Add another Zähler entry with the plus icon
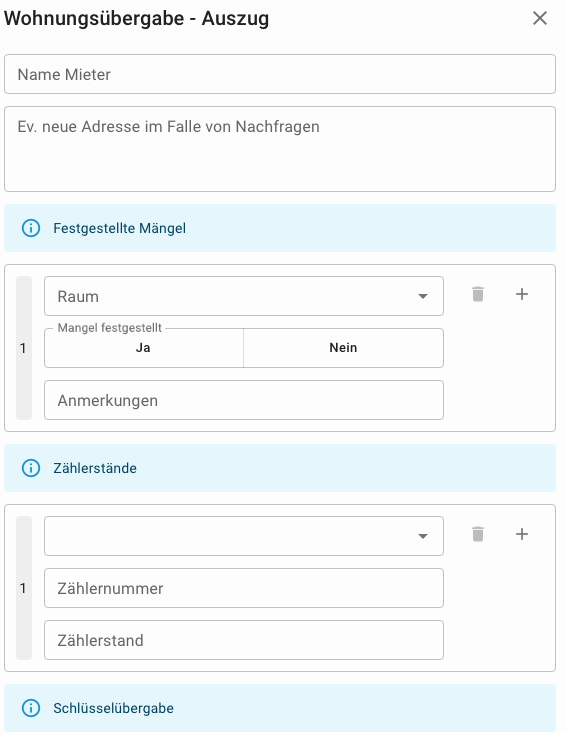The height and width of the screenshot is (733, 566). [x=522, y=534]
